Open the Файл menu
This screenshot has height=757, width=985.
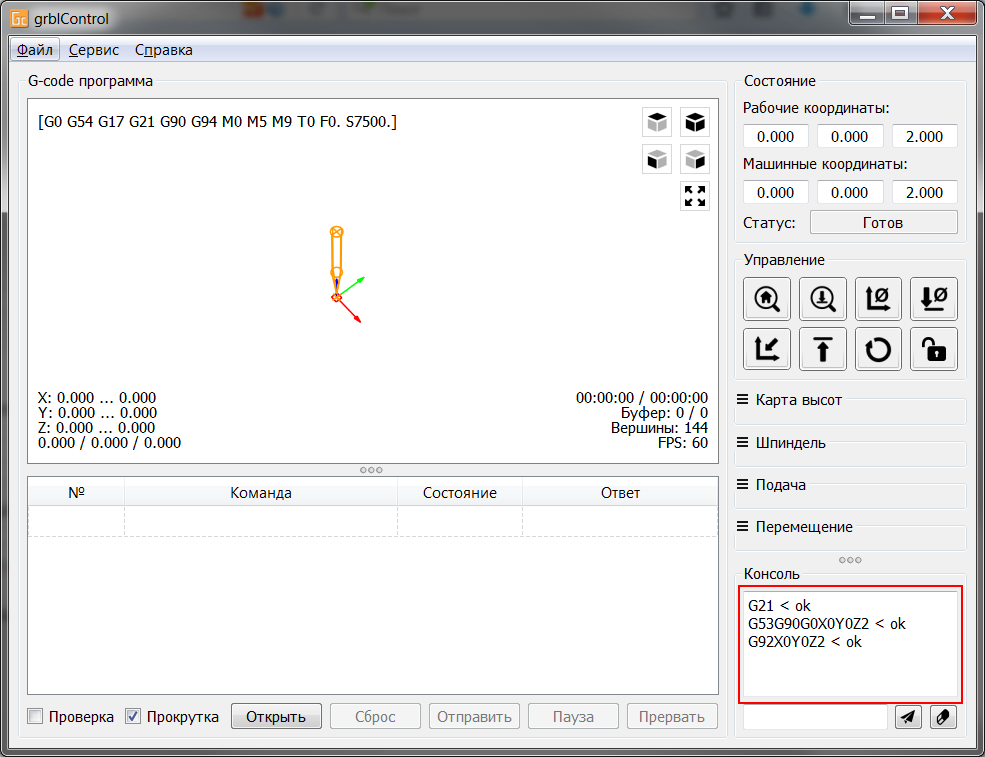(x=35, y=50)
